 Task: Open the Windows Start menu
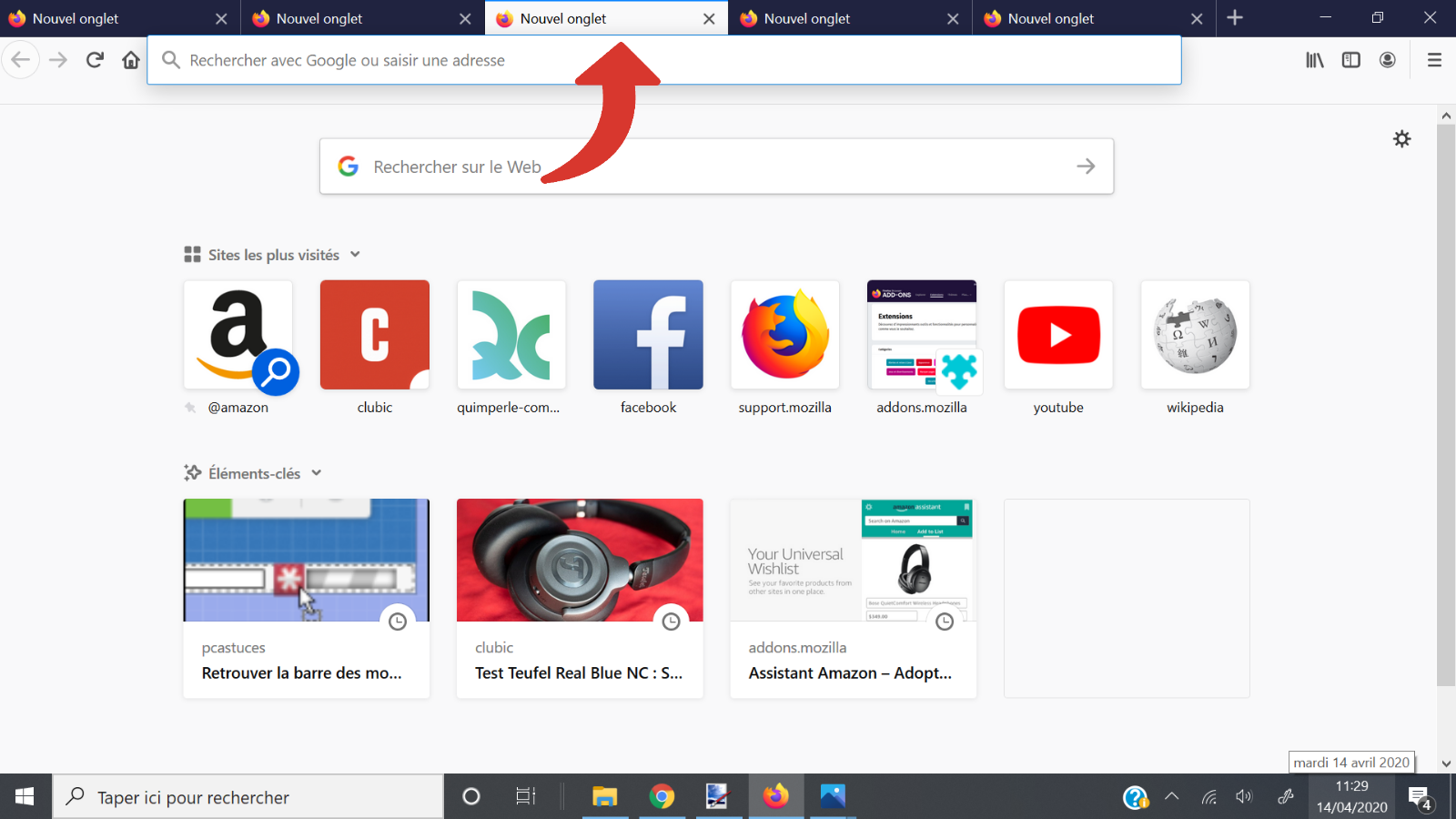coord(25,796)
